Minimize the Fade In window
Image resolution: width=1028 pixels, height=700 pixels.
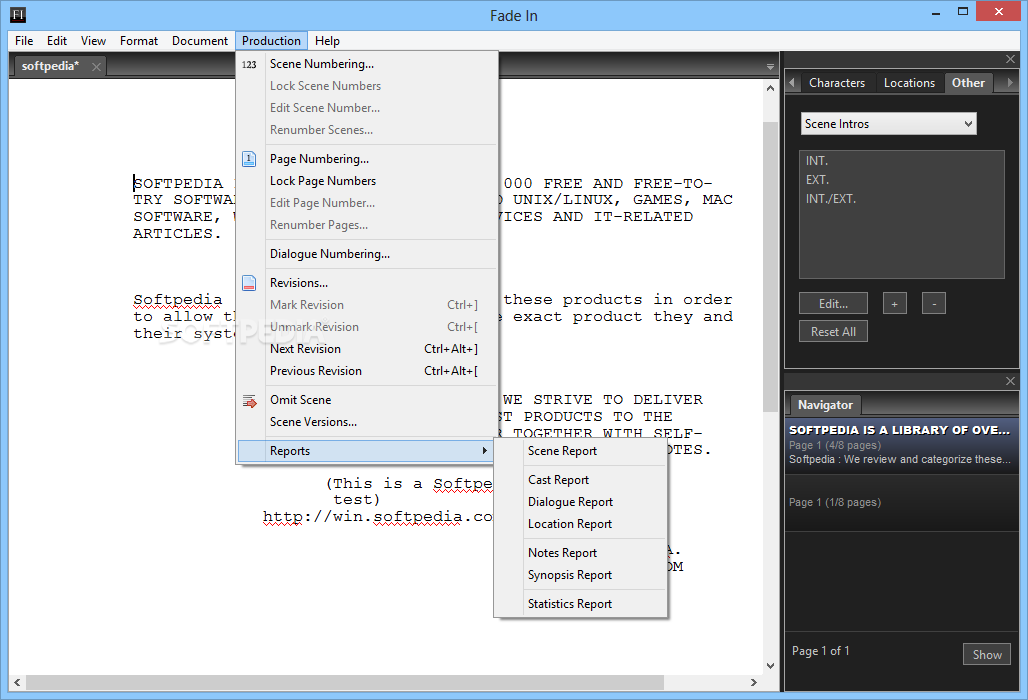[x=936, y=13]
